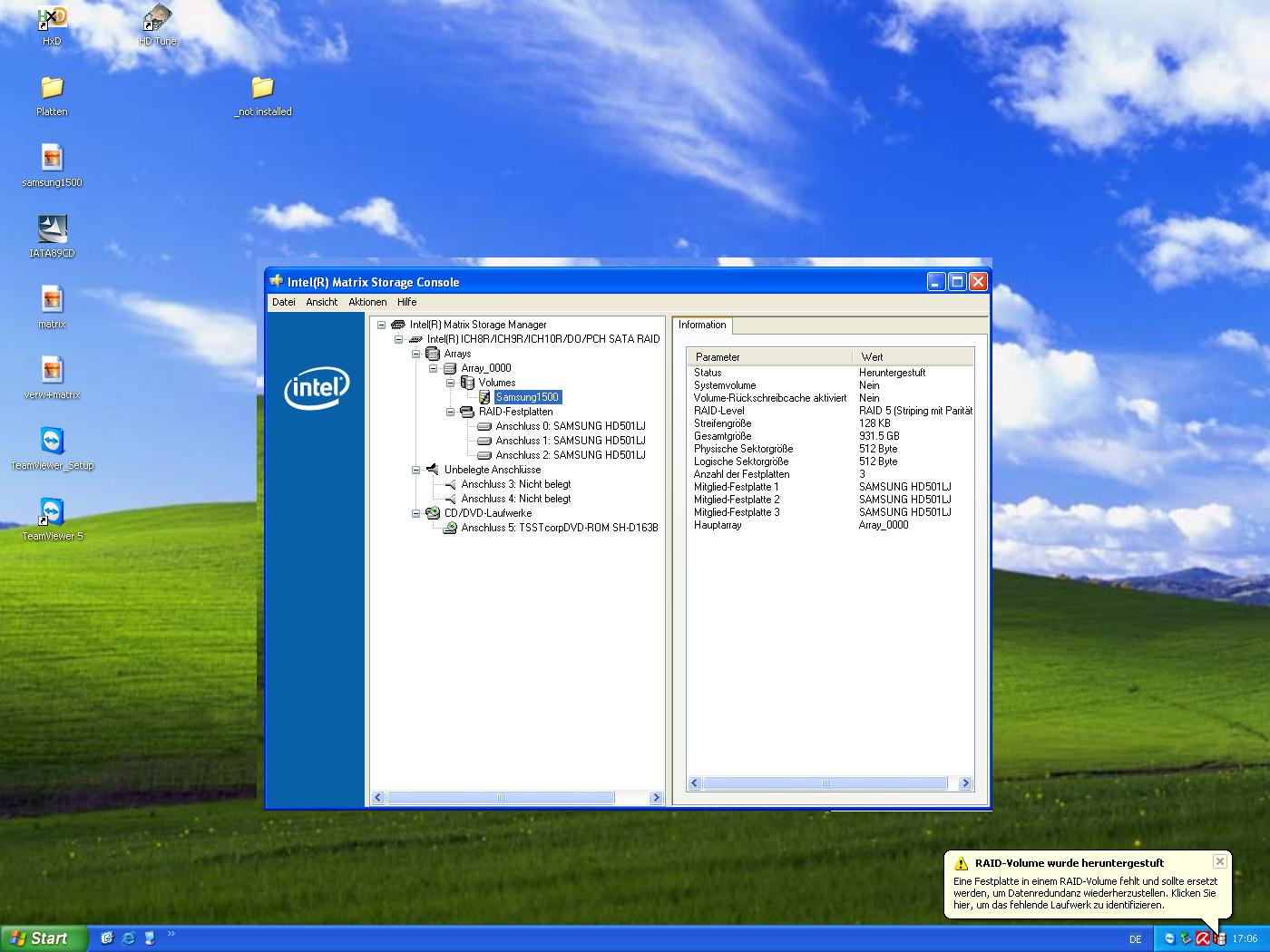
Task: Click the Volumes cylinder icon
Action: click(x=467, y=383)
